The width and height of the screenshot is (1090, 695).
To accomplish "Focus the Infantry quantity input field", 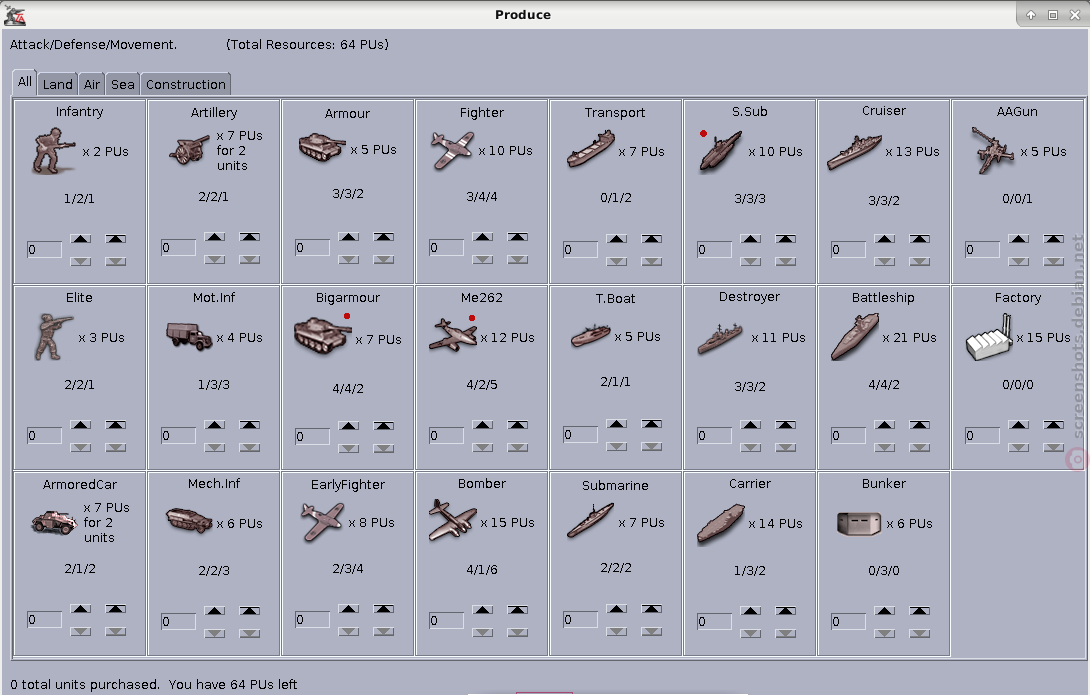I will coord(44,250).
